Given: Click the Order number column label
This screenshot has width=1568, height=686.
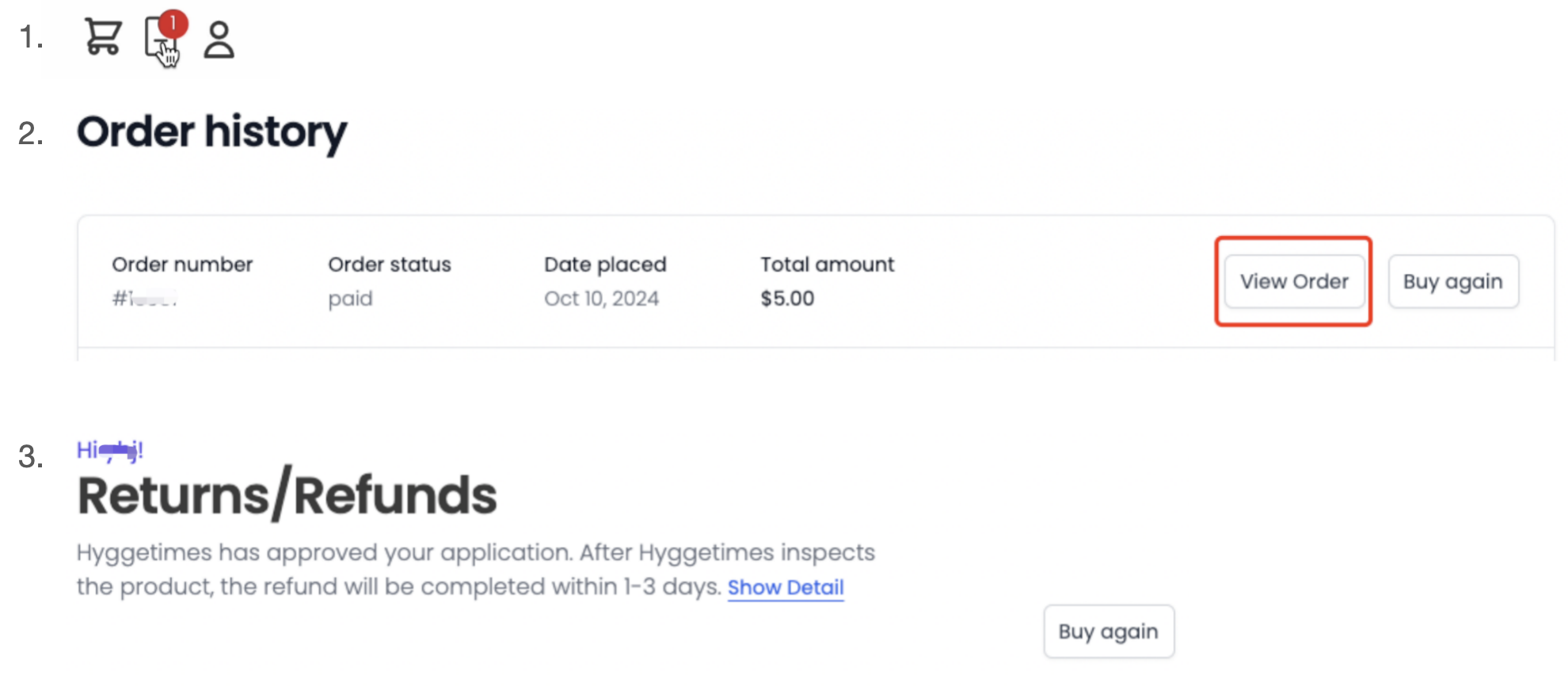Looking at the screenshot, I should 182,265.
